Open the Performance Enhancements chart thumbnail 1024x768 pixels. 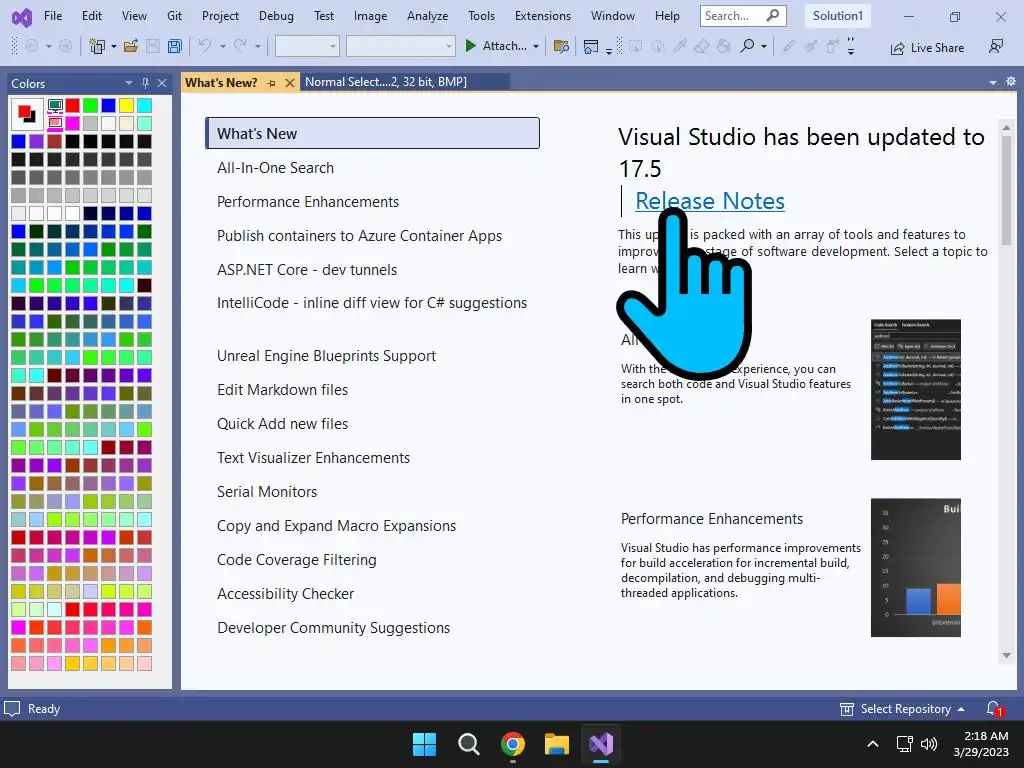coord(916,568)
